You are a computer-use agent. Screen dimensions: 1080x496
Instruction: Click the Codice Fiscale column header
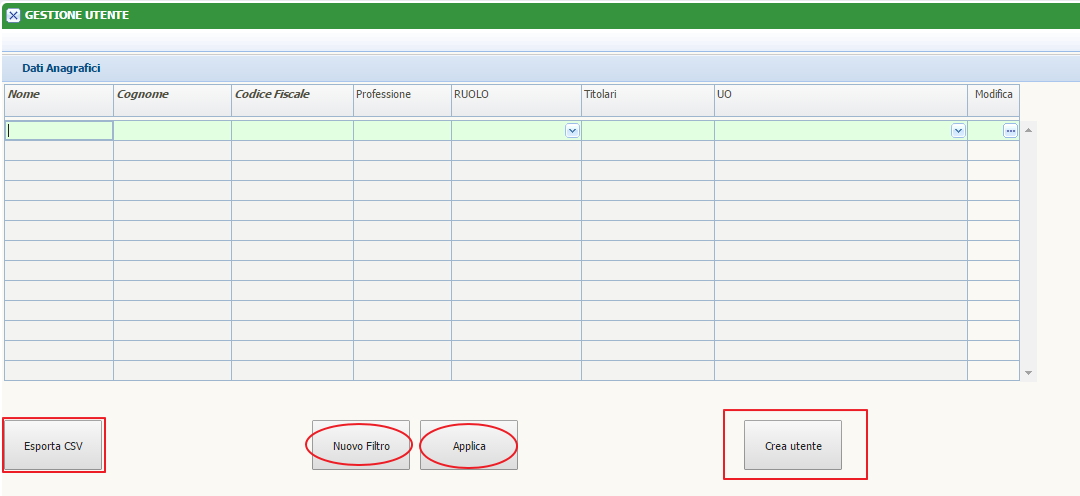(292, 95)
